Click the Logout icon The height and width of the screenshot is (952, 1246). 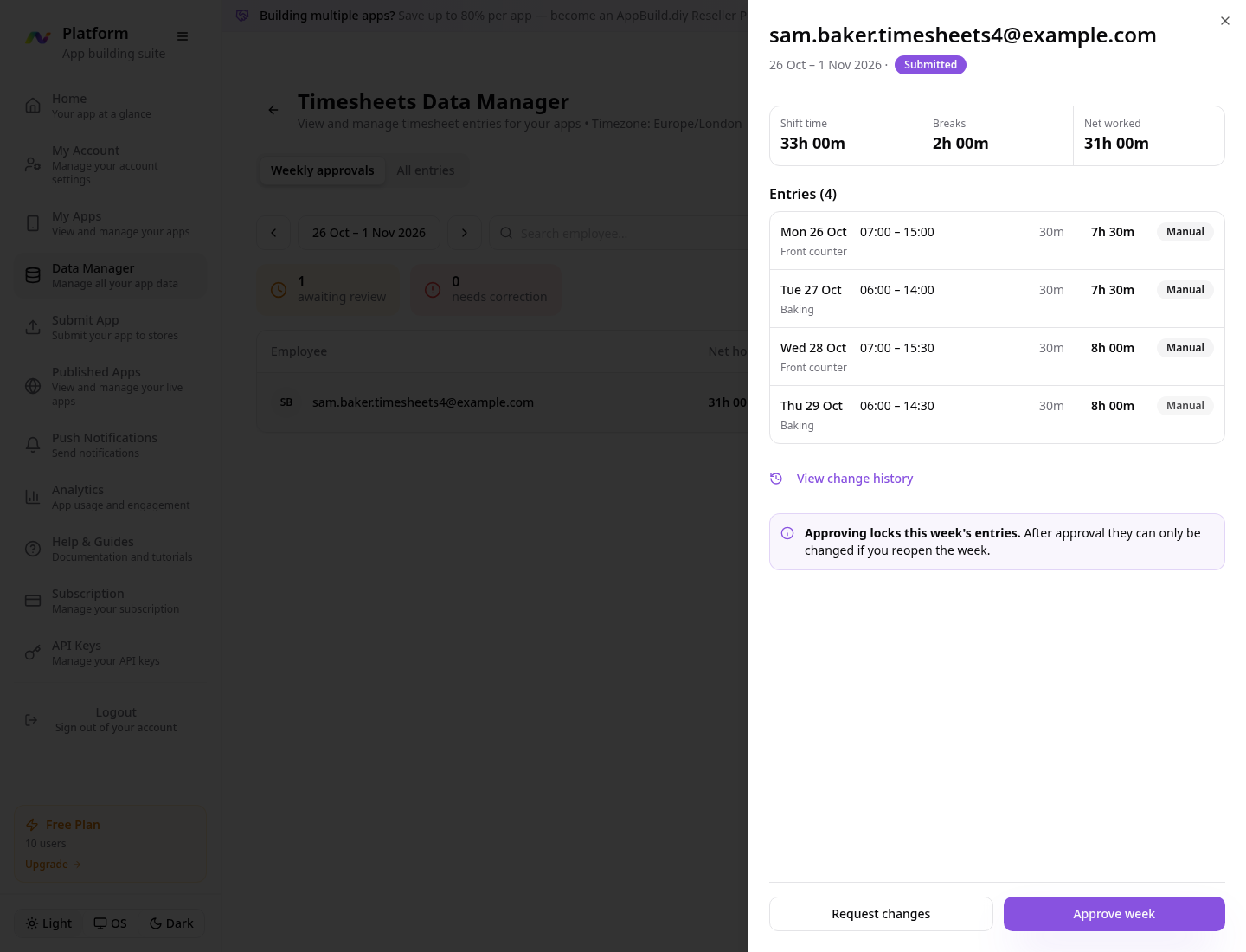click(x=31, y=720)
